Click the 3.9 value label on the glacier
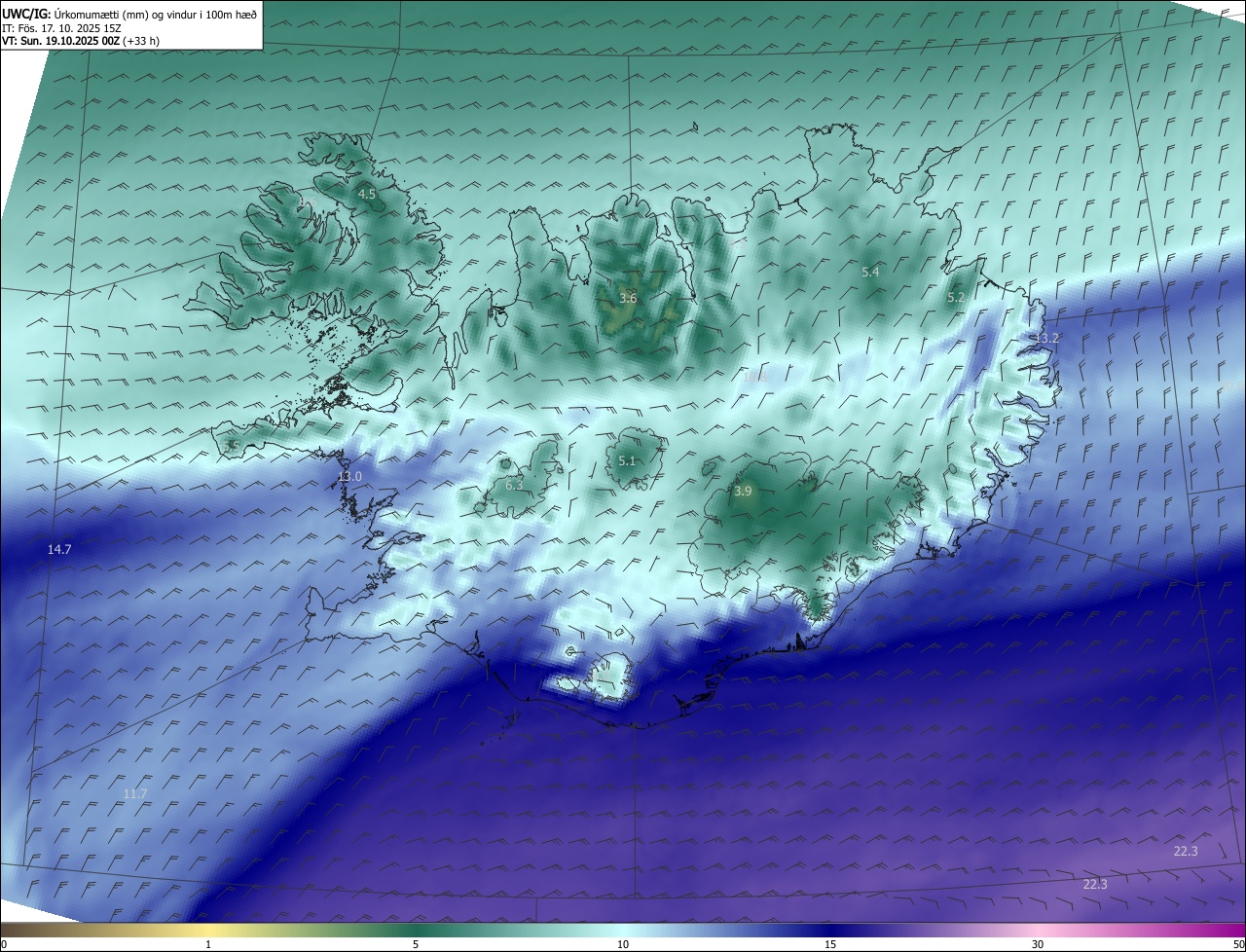 (743, 493)
